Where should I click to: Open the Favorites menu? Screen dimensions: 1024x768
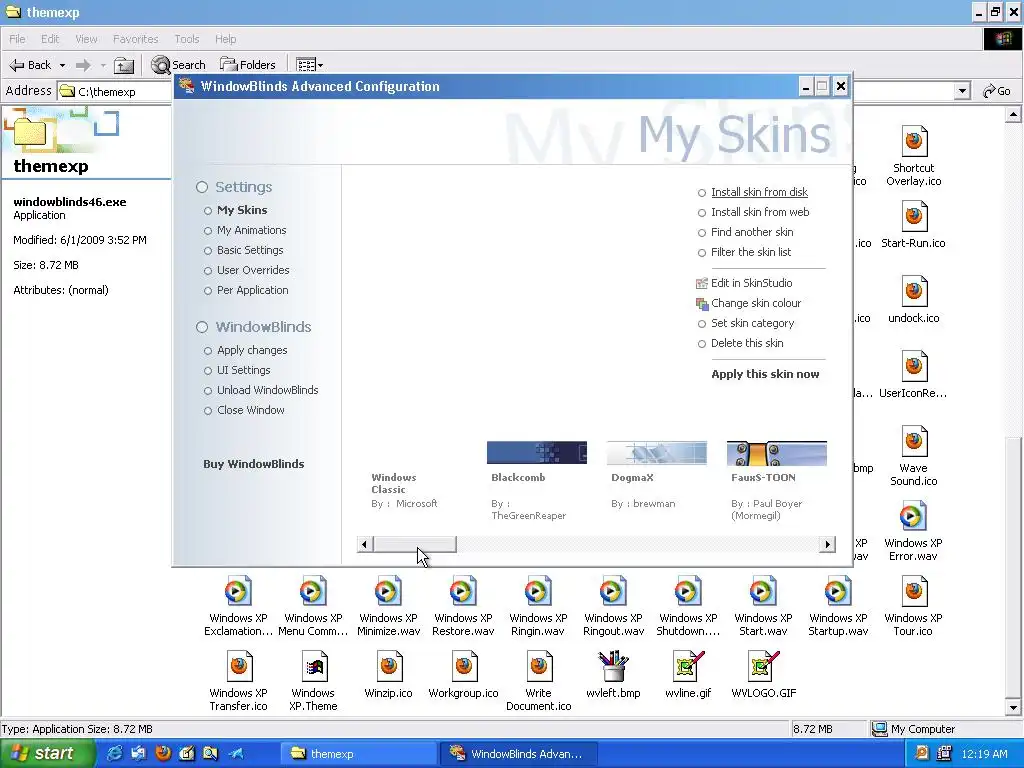point(135,39)
